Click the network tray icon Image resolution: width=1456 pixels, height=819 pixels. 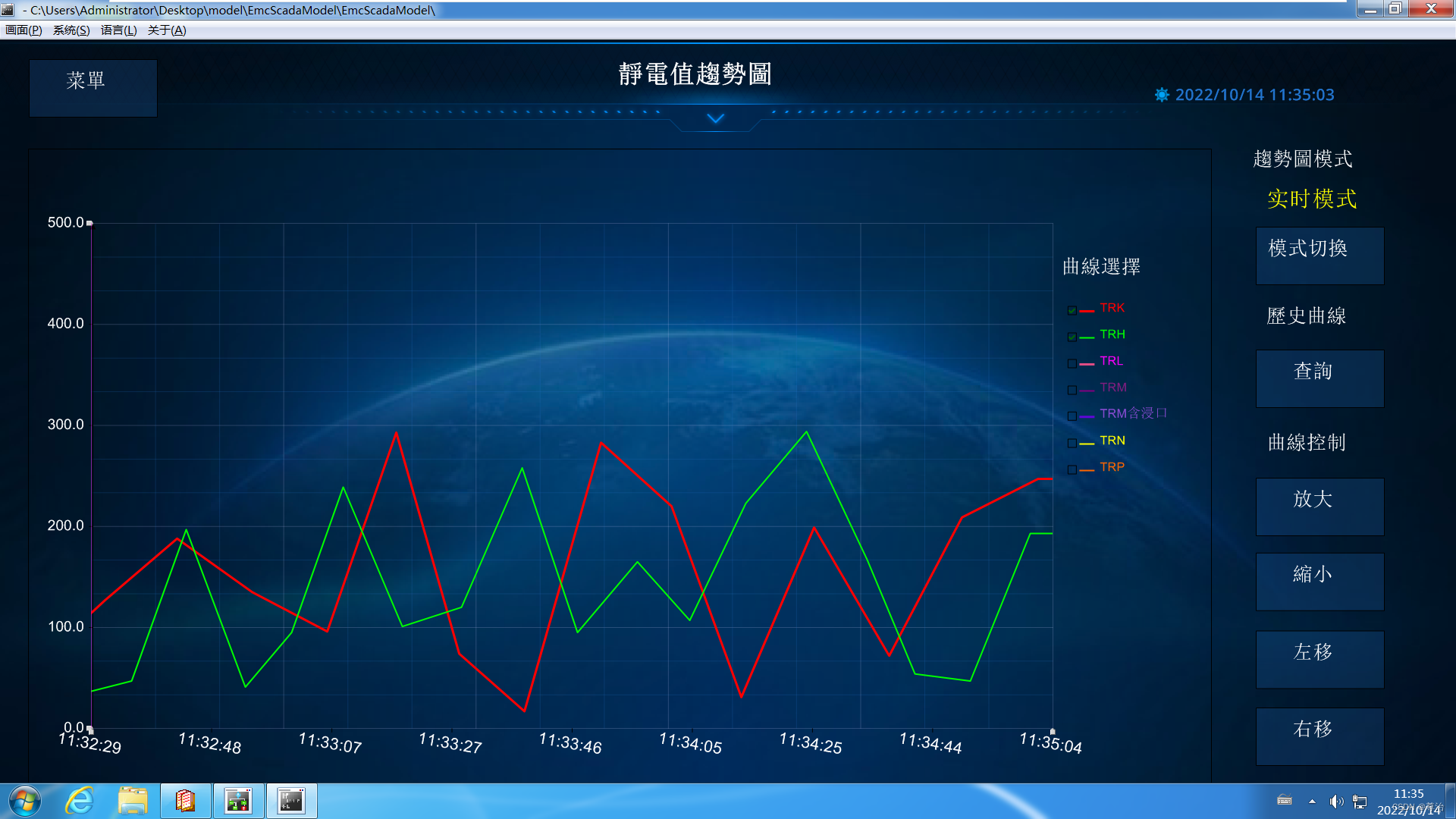pyautogui.click(x=1360, y=802)
